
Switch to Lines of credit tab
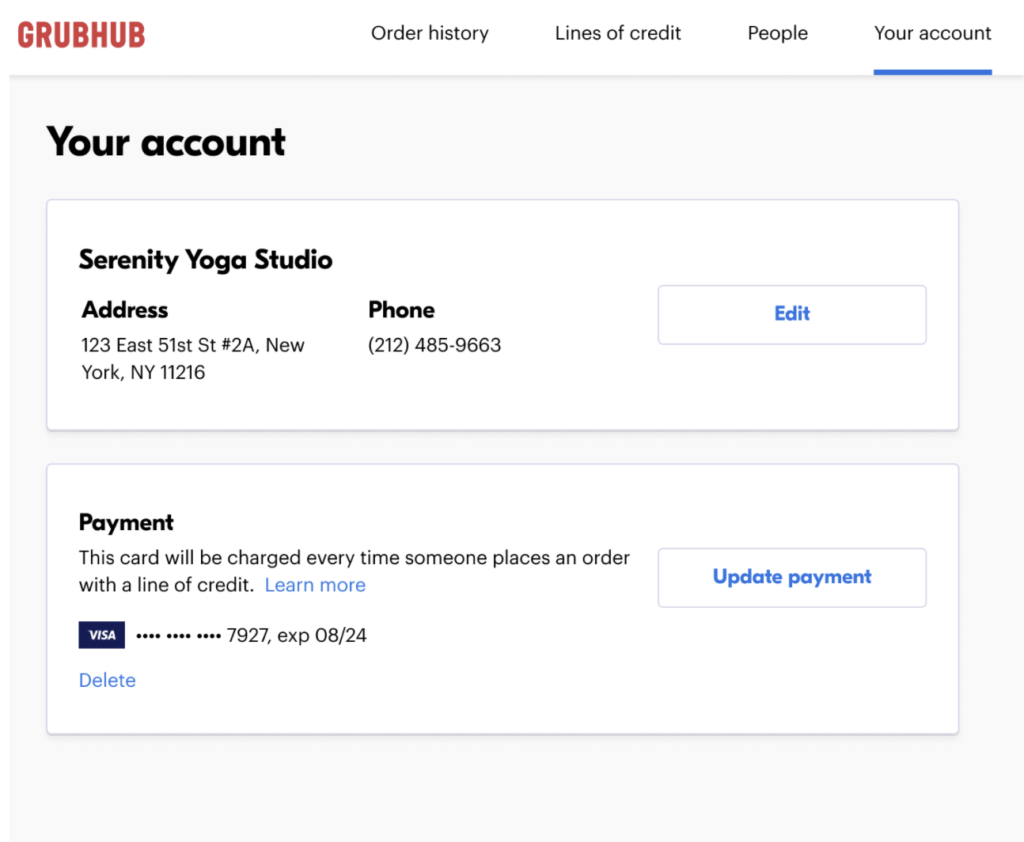617,33
